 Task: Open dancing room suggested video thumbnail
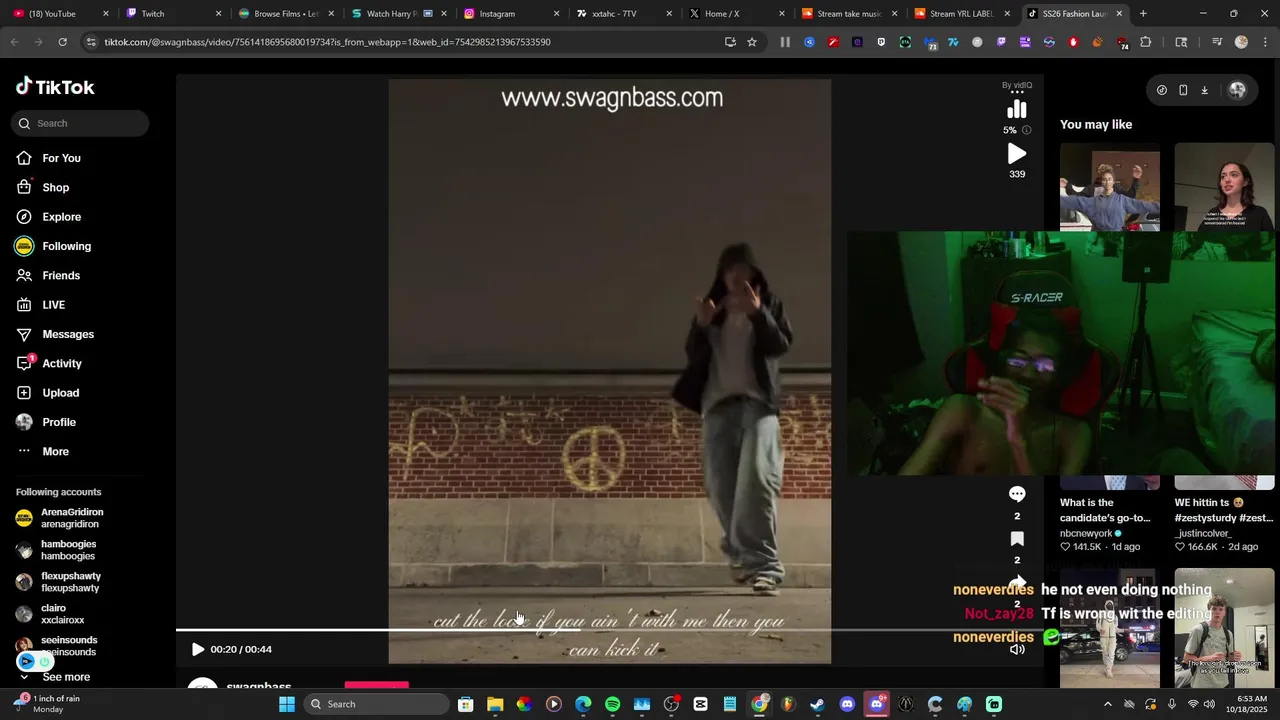(1110, 187)
